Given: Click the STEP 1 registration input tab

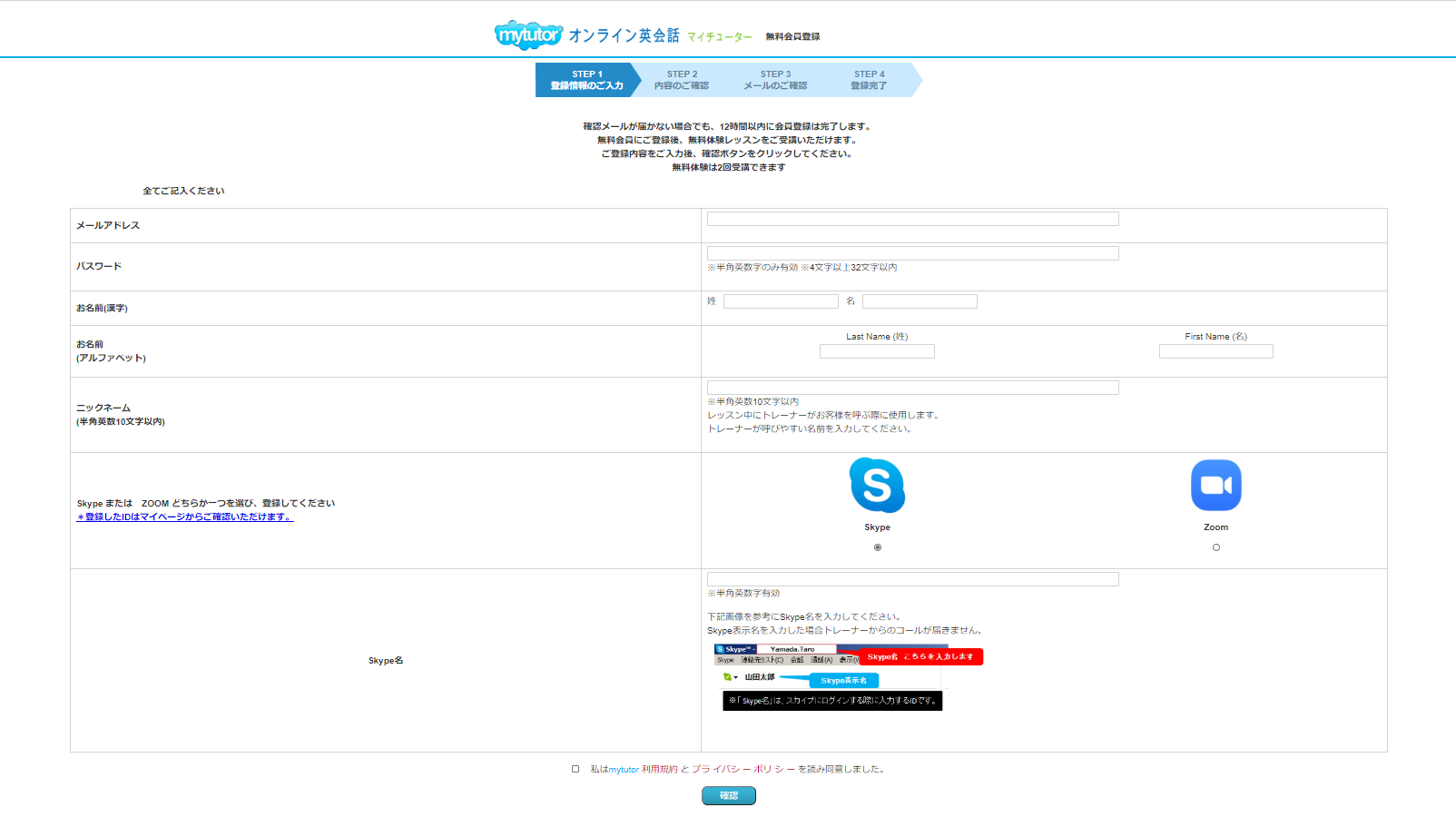Looking at the screenshot, I should pyautogui.click(x=586, y=80).
